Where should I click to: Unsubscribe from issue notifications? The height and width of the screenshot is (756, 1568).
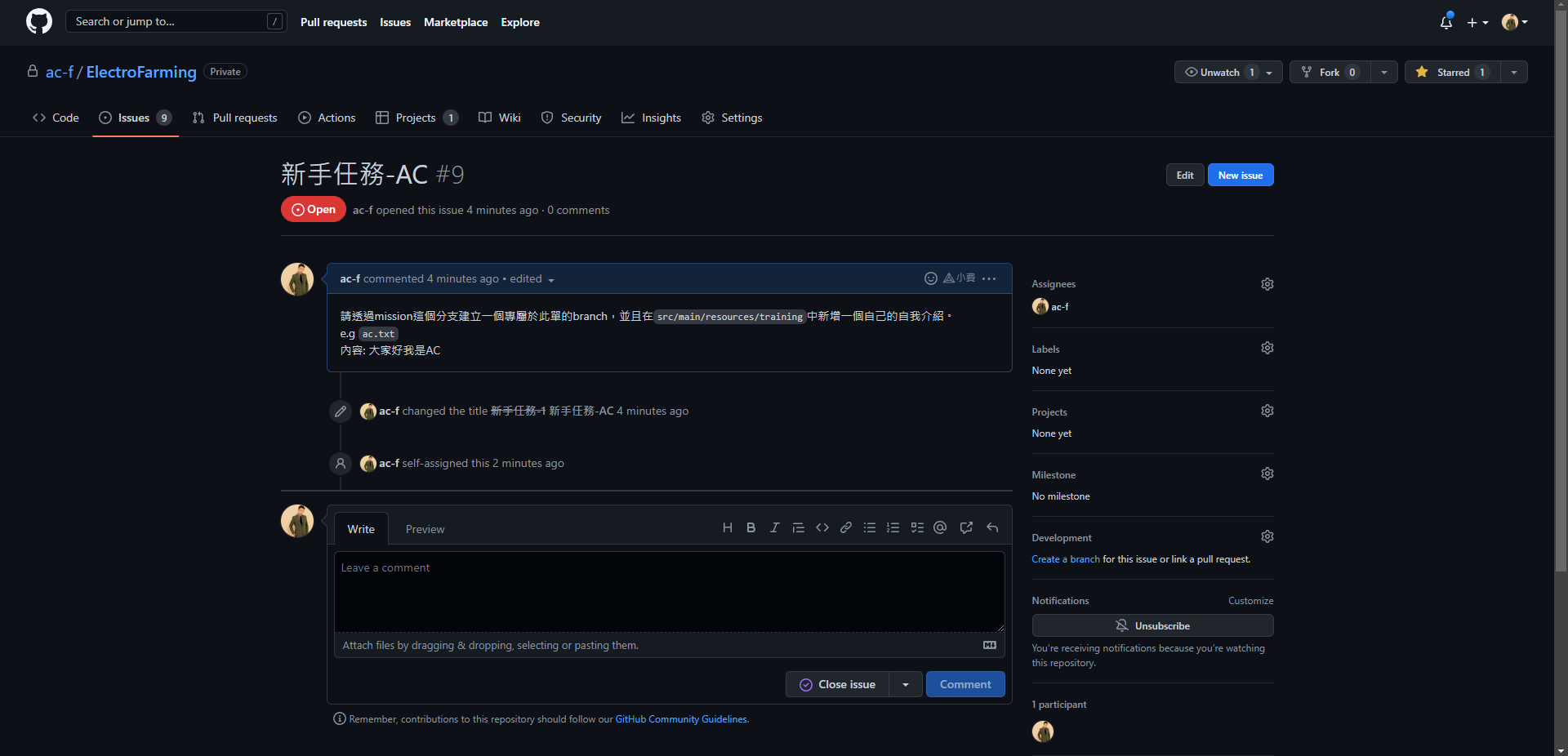pyautogui.click(x=1152, y=625)
